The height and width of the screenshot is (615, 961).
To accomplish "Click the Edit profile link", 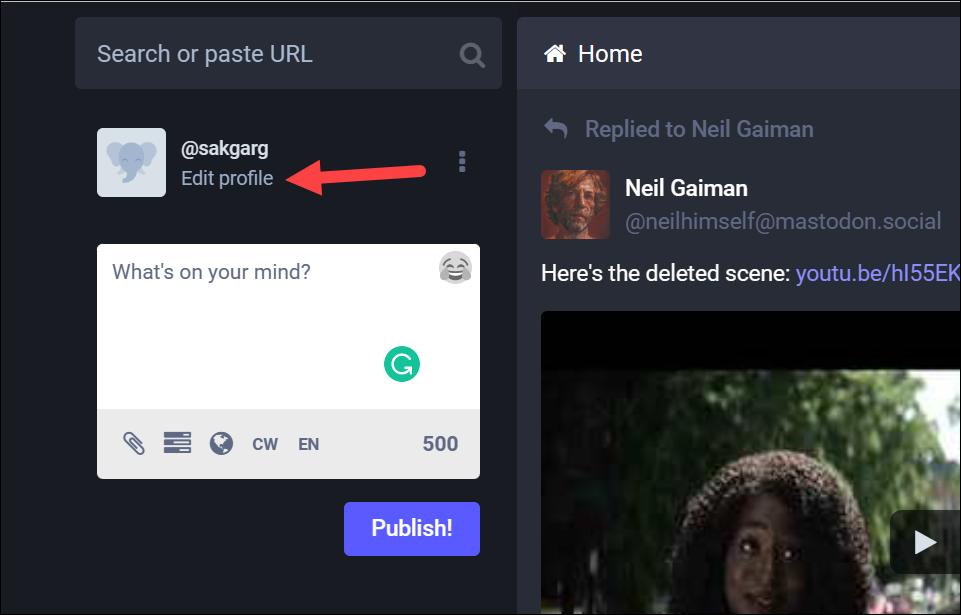I will click(x=227, y=178).
